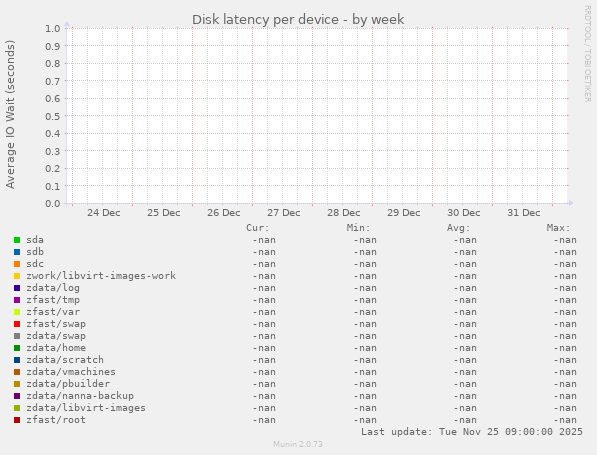Click the lime zfast/var swatch
The height and width of the screenshot is (455, 597).
[17, 312]
